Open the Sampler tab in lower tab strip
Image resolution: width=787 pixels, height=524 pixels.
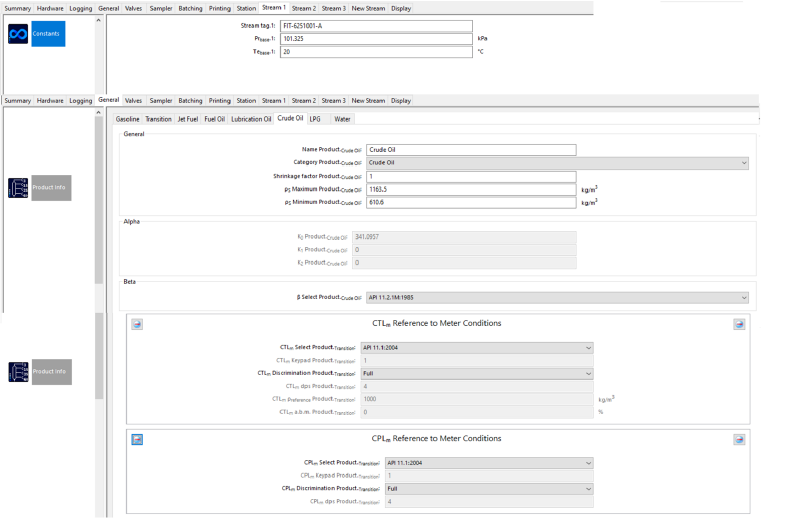[161, 101]
